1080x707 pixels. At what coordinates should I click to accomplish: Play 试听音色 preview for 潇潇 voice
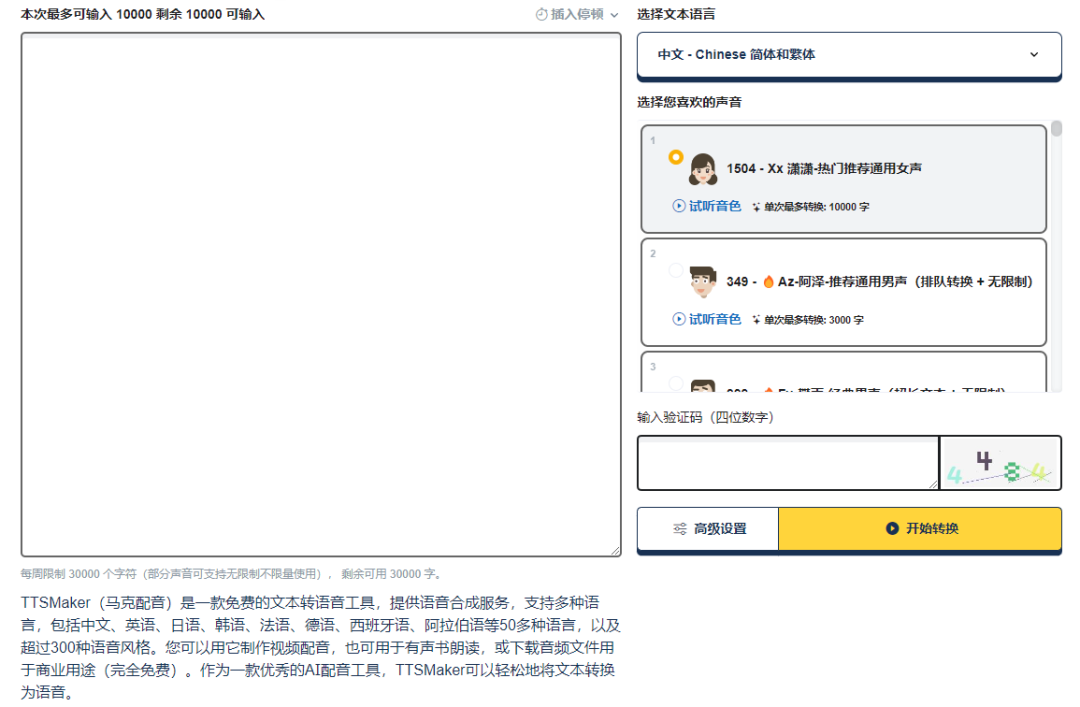(707, 206)
